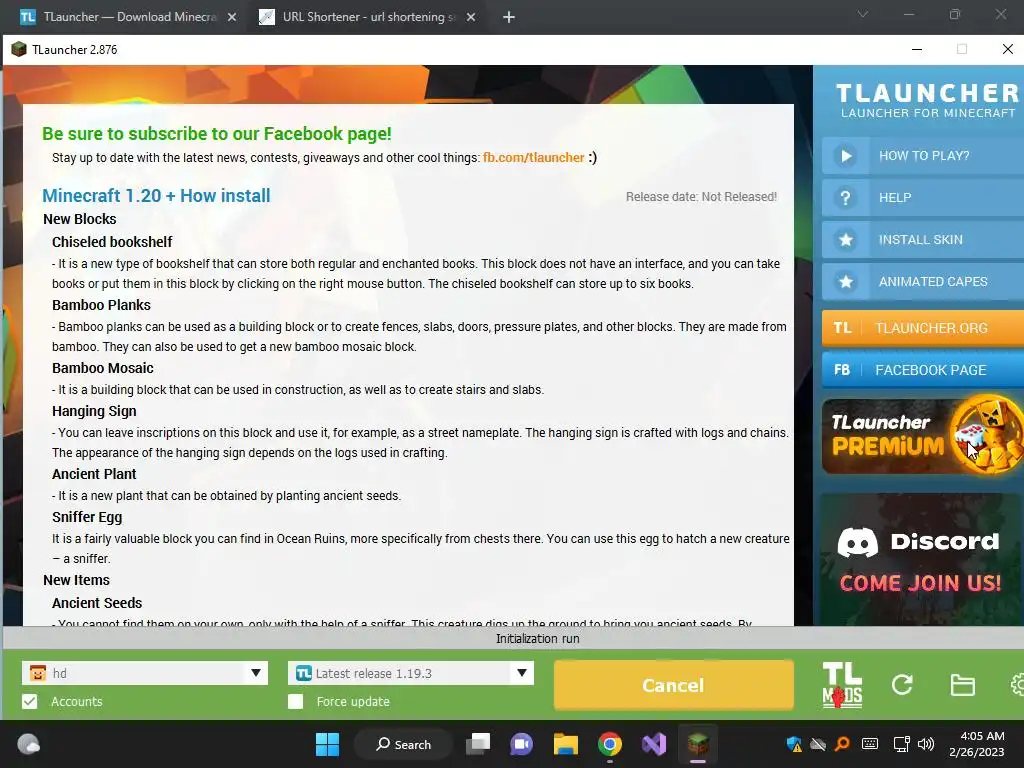Click the ANIMATED CAPES sidebar button
The height and width of the screenshot is (768, 1024).
(923, 281)
